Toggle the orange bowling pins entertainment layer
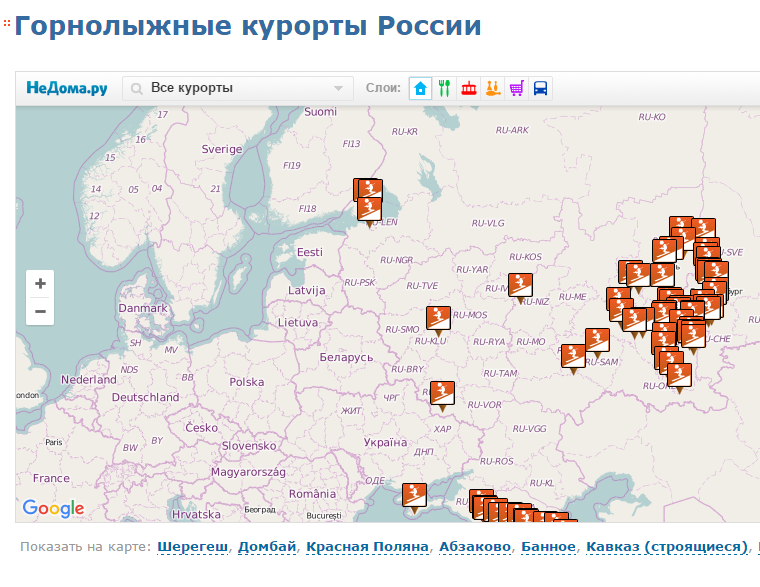The height and width of the screenshot is (587, 760). coord(492,89)
